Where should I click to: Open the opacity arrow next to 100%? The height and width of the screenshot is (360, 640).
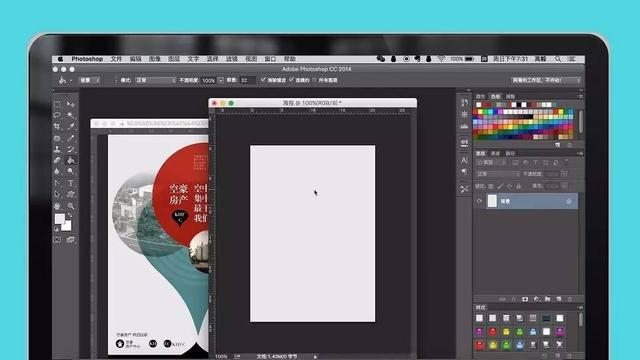coord(220,80)
